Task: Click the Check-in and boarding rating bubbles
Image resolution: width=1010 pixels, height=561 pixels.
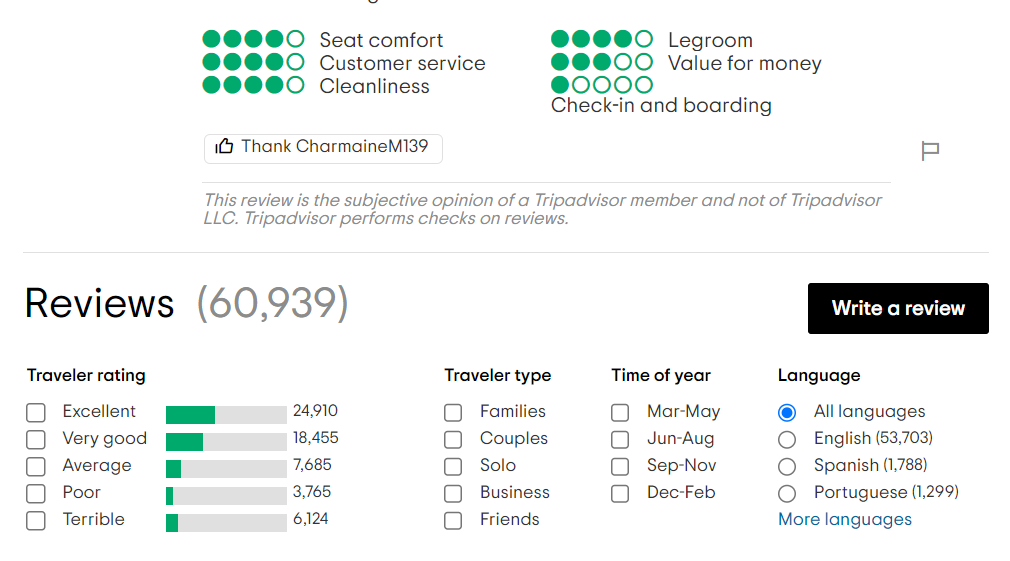Action: click(x=602, y=85)
